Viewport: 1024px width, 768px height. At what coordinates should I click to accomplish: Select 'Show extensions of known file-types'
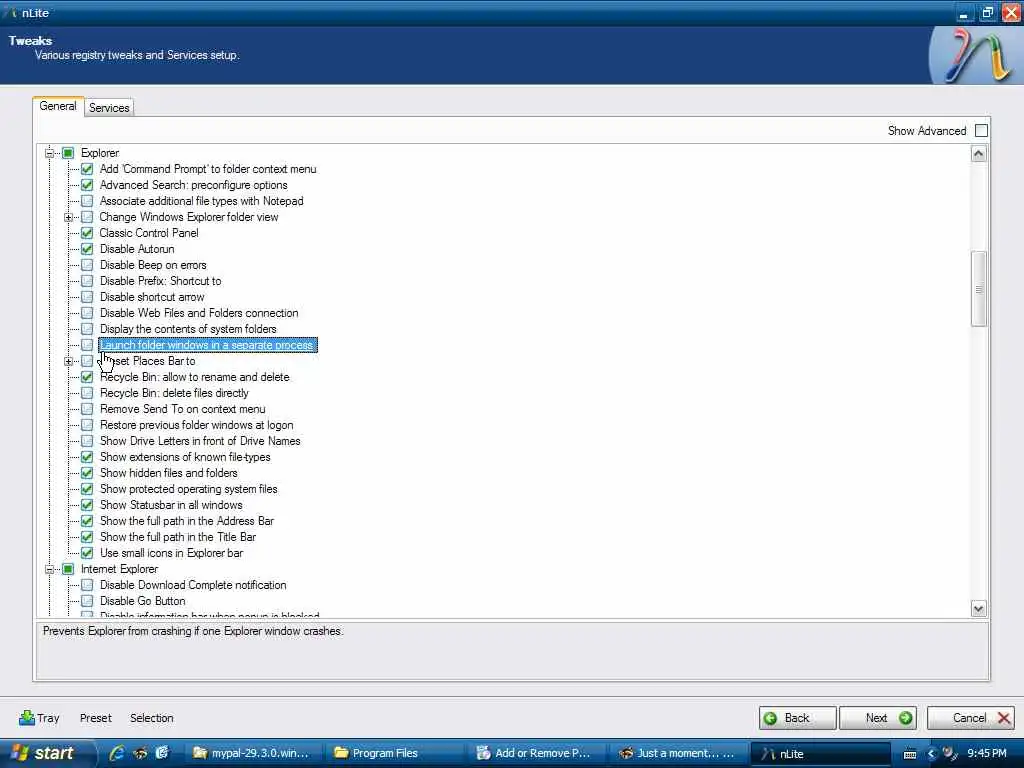[x=185, y=457]
